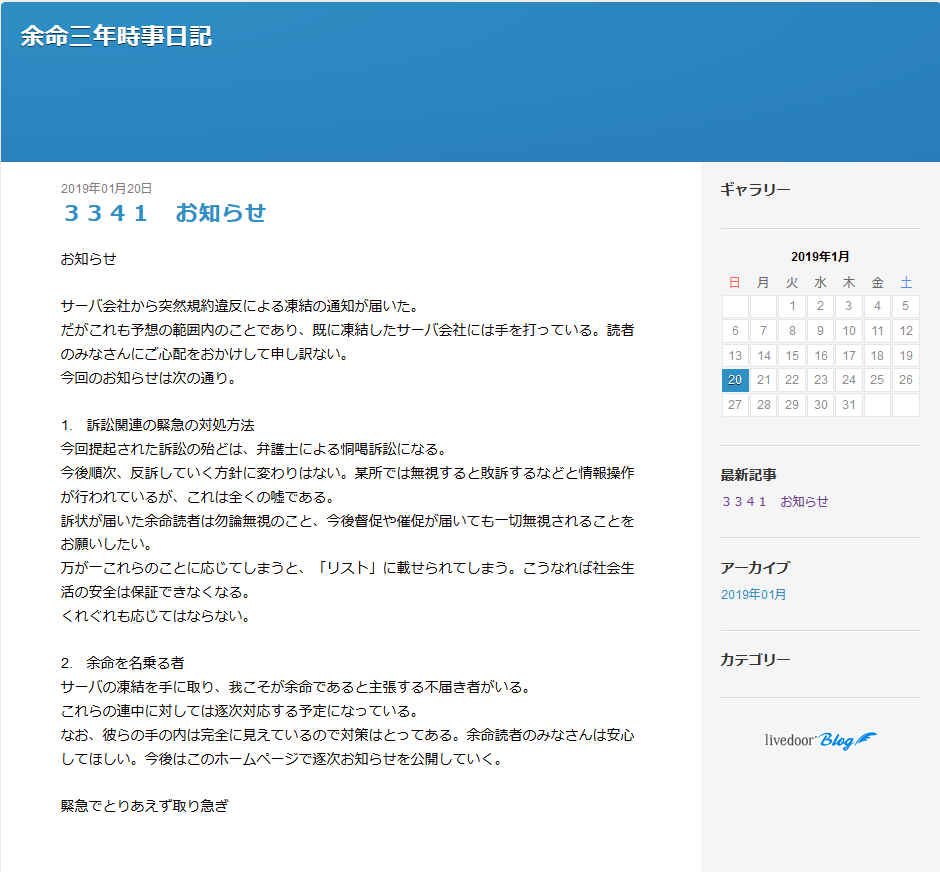
Task: Click calendar day 10
Action: click(x=849, y=331)
